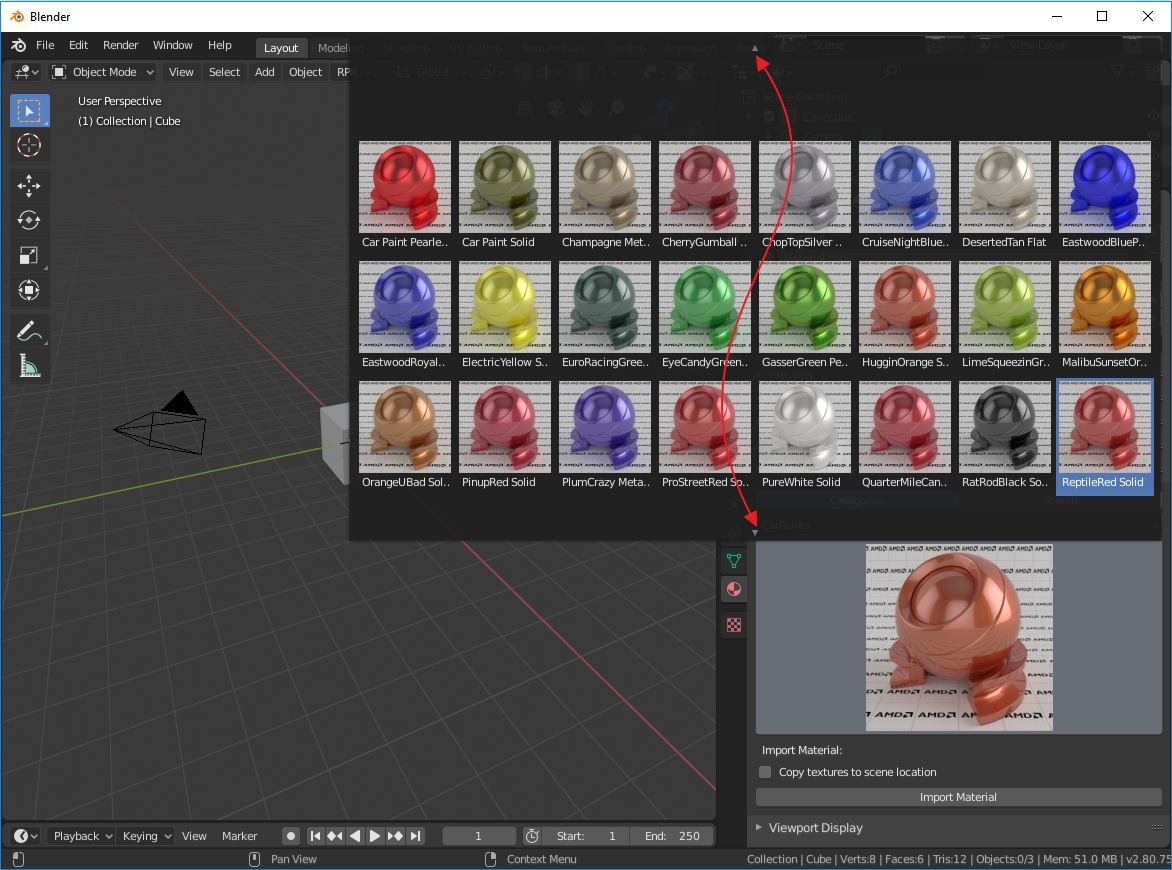Toggle preview range clock icon
This screenshot has height=870, width=1172.
coord(531,836)
